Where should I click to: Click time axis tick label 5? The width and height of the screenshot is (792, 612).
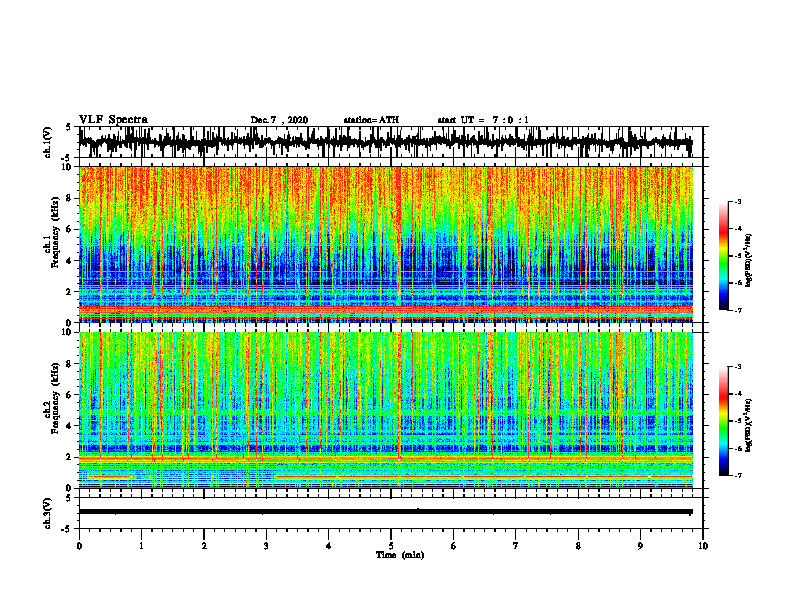tap(391, 546)
